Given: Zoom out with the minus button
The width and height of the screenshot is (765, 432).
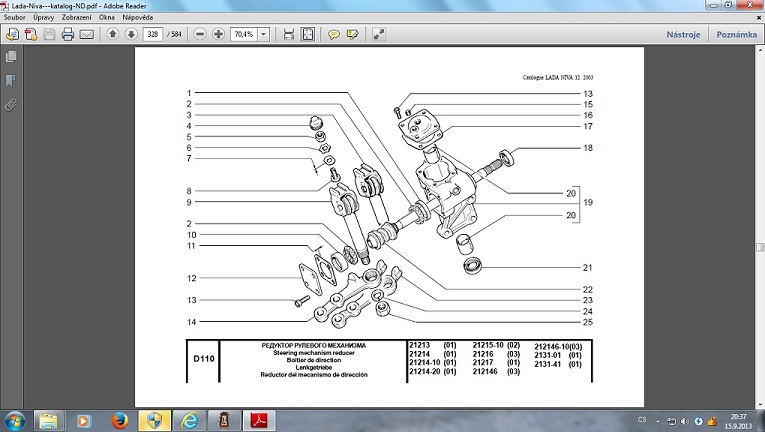Looking at the screenshot, I should pyautogui.click(x=200, y=34).
